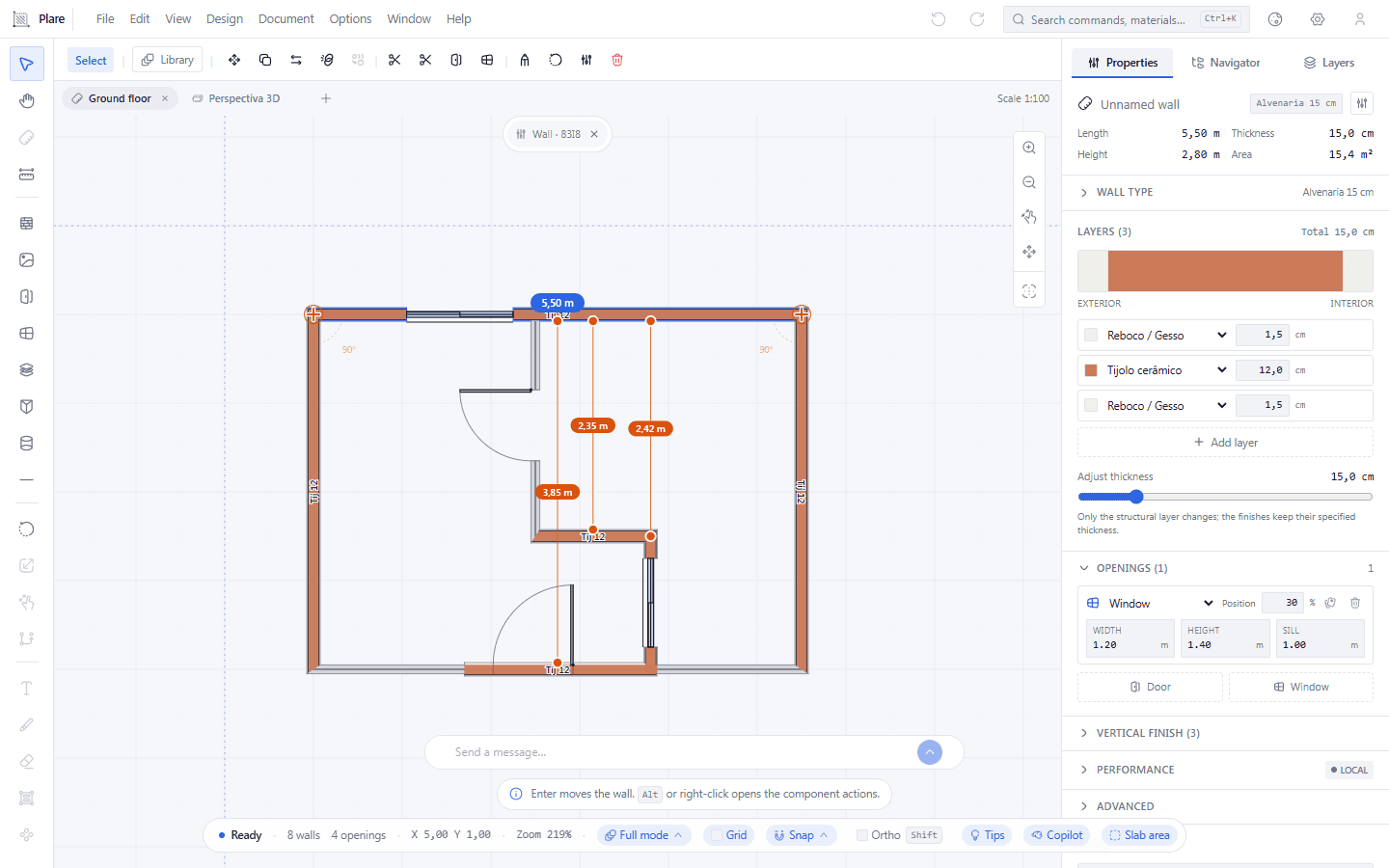Select the stacked layers tool in left sidebar
Viewport: 1389px width, 868px height.
(27, 369)
